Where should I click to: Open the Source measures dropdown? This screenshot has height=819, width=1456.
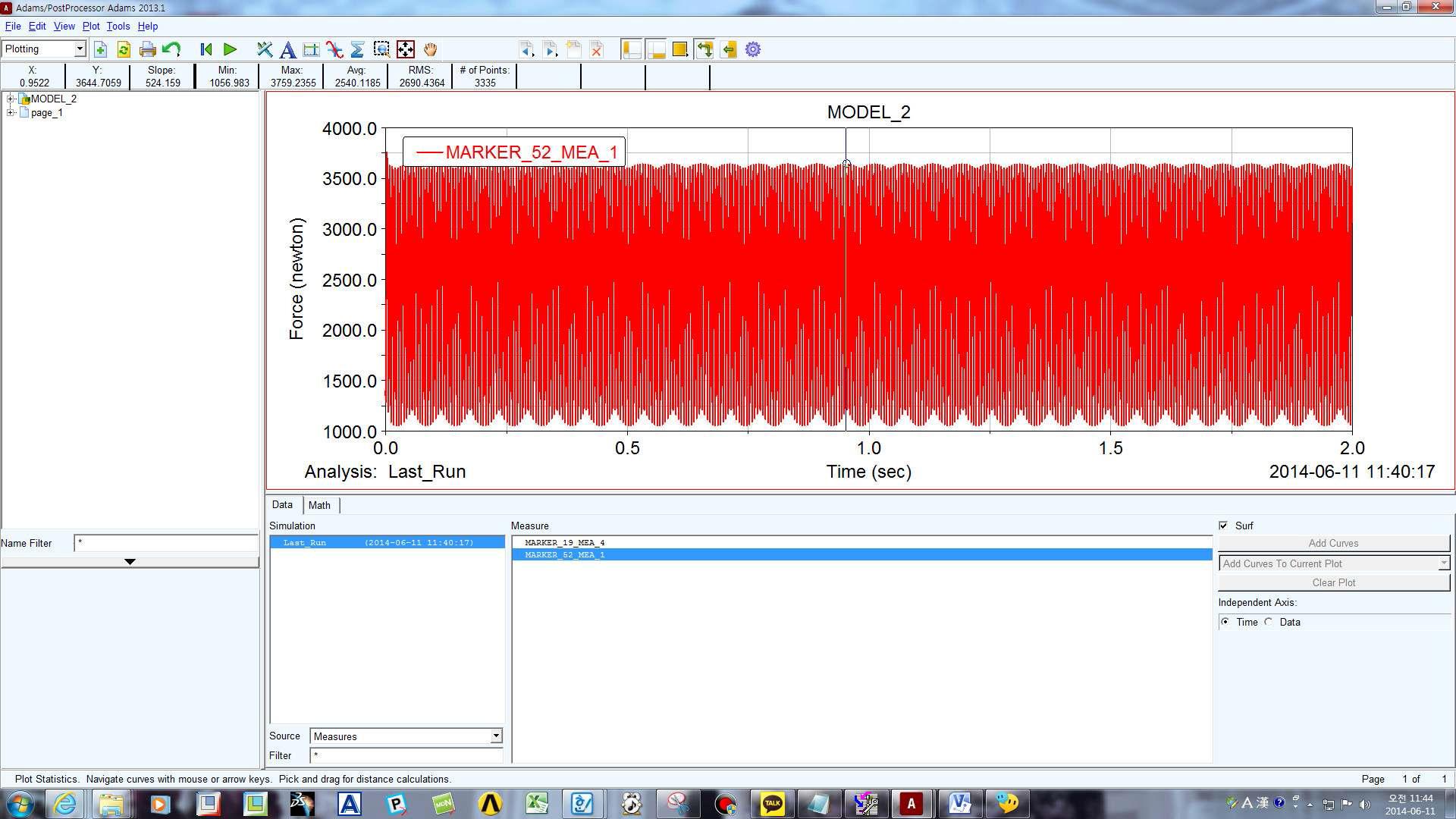coord(496,736)
